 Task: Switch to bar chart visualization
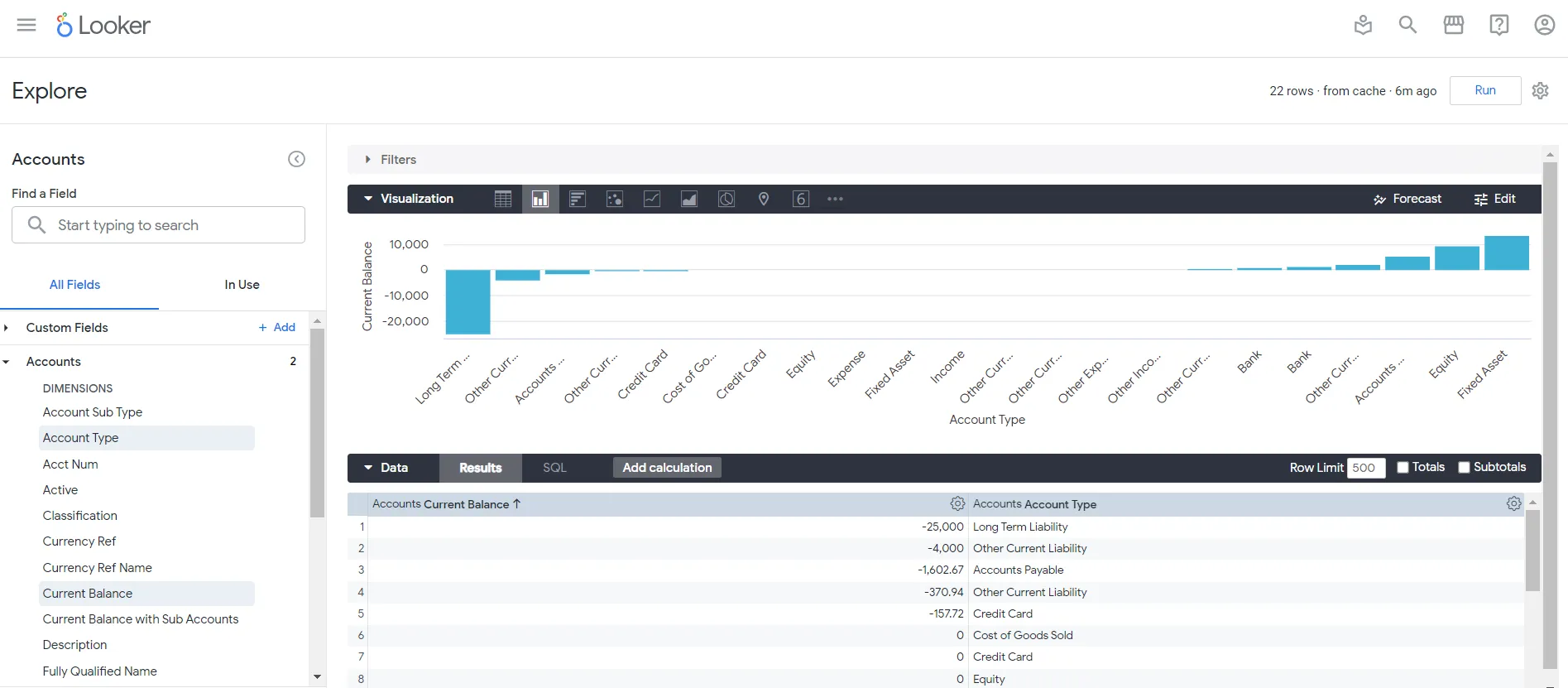point(578,199)
